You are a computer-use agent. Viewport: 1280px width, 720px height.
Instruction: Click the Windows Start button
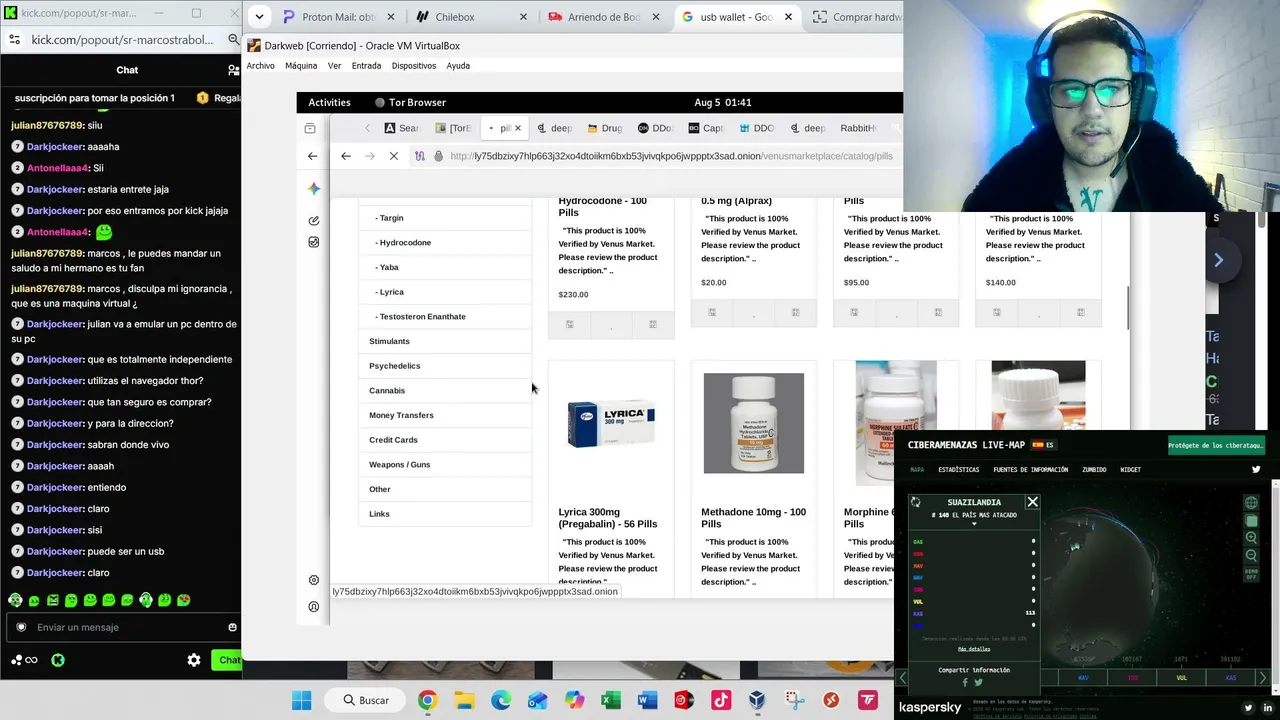click(301, 700)
